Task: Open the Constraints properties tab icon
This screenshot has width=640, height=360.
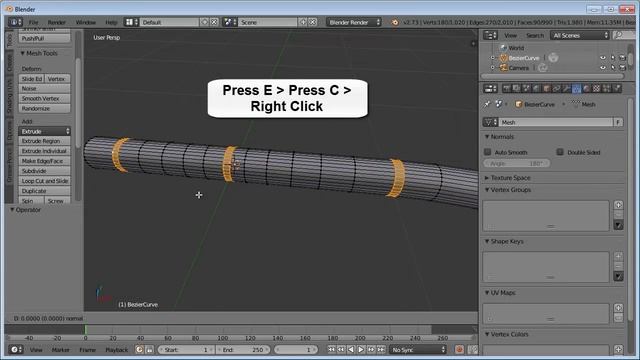Action: coord(556,88)
